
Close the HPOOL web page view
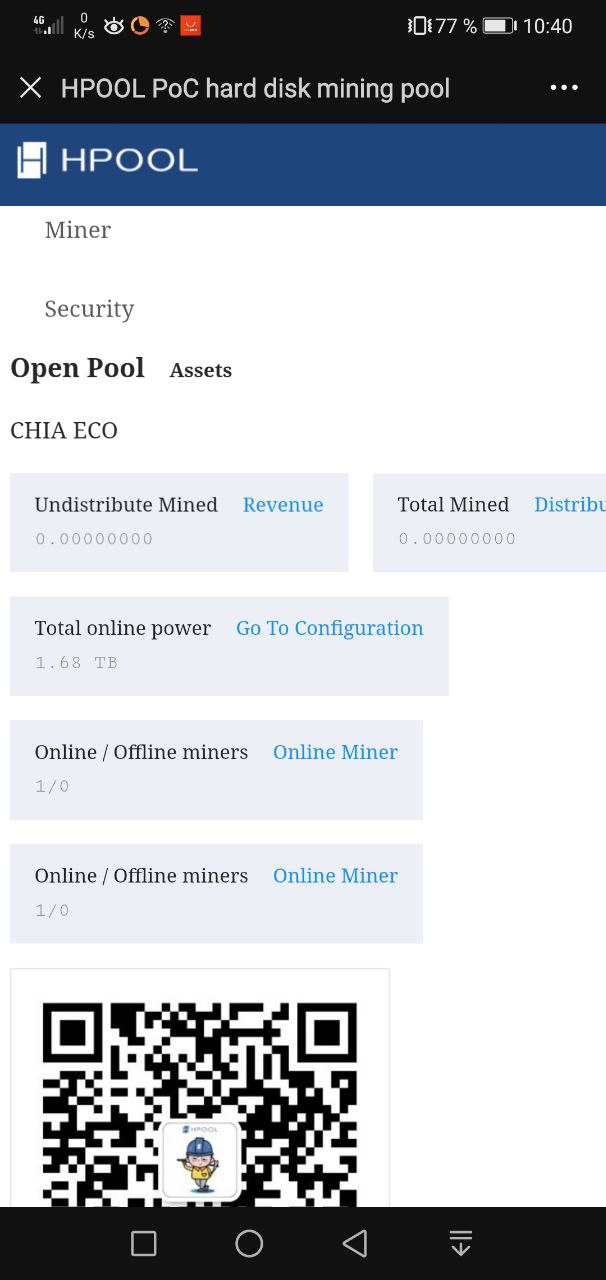click(x=30, y=88)
